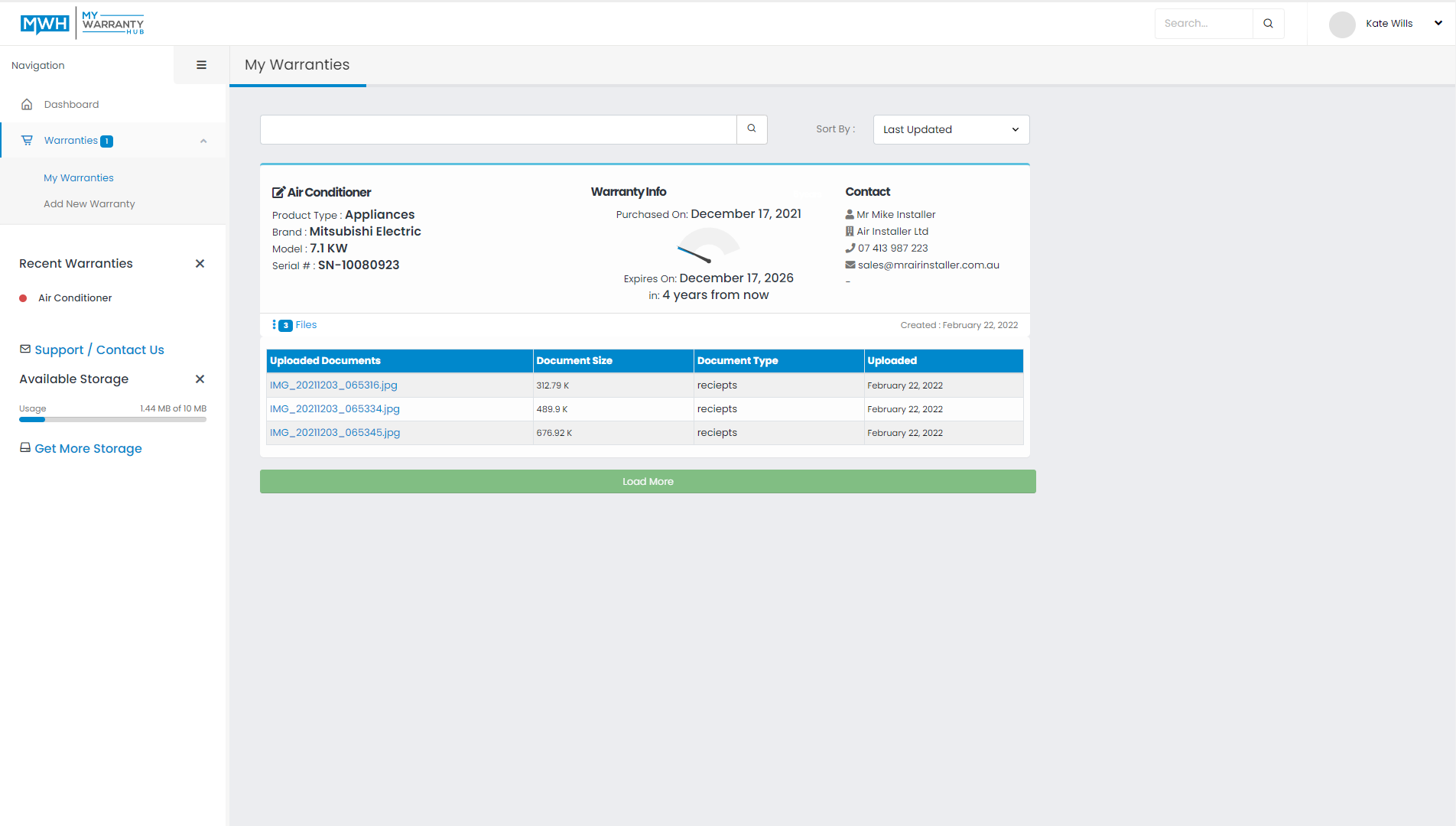Click the warranty search magnifier button
Image resolution: width=1456 pixels, height=826 pixels.
pos(752,129)
